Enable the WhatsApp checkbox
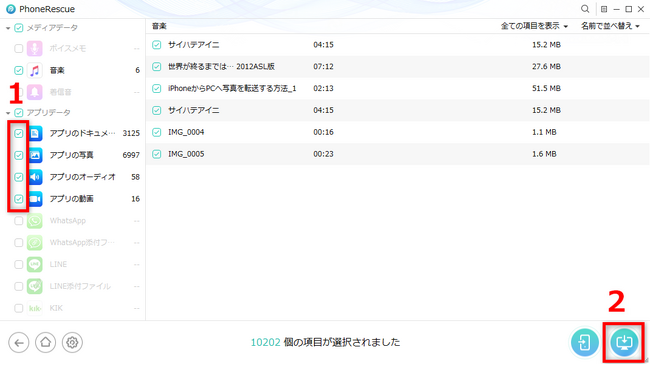Screen dimensions: 650x365 click(19, 221)
